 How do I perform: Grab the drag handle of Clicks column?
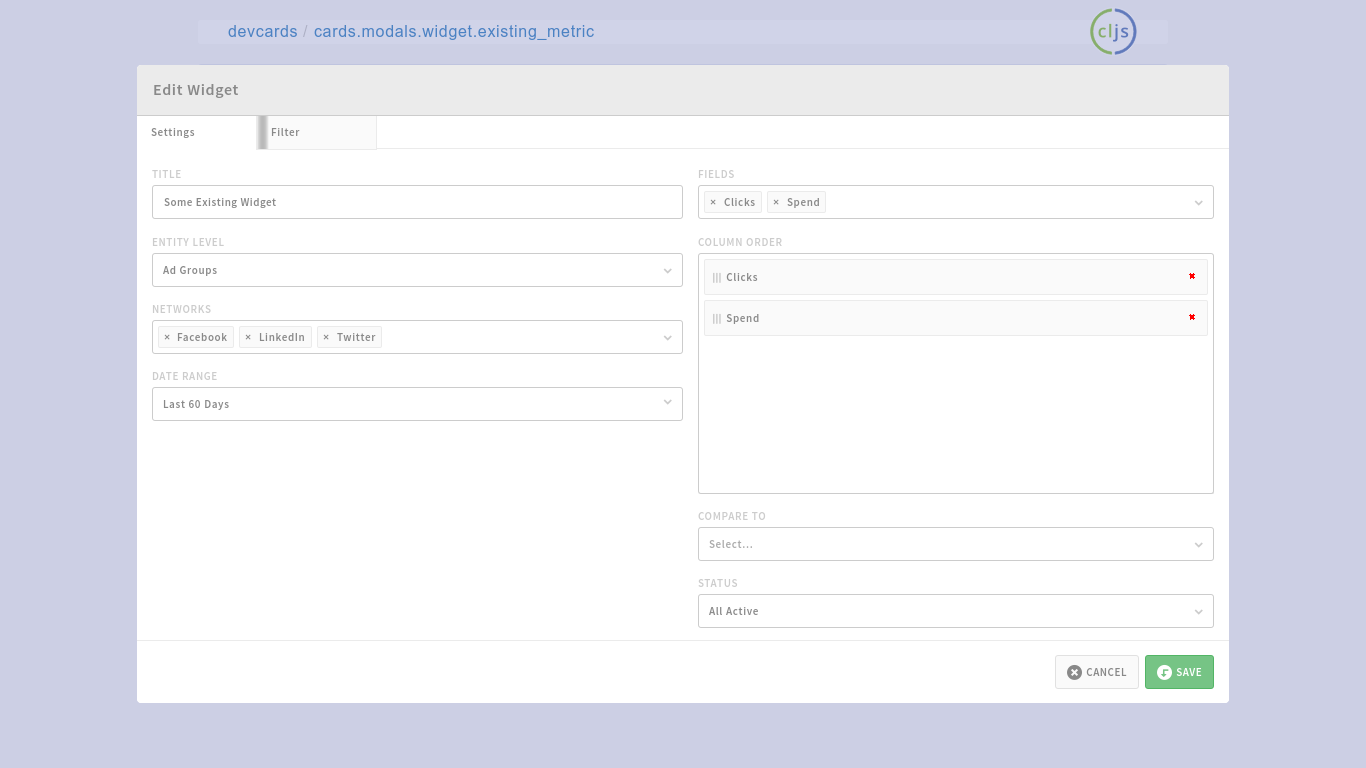(717, 278)
